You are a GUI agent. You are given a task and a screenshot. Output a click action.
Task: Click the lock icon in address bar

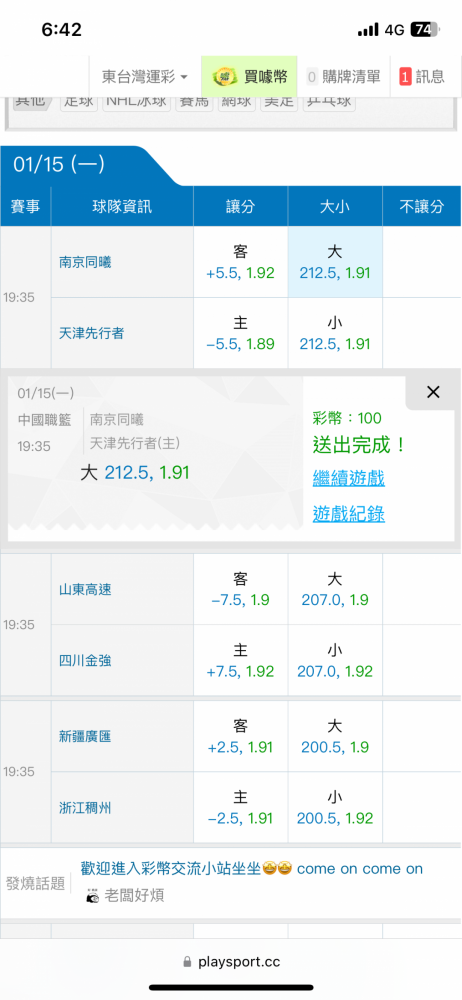click(187, 961)
